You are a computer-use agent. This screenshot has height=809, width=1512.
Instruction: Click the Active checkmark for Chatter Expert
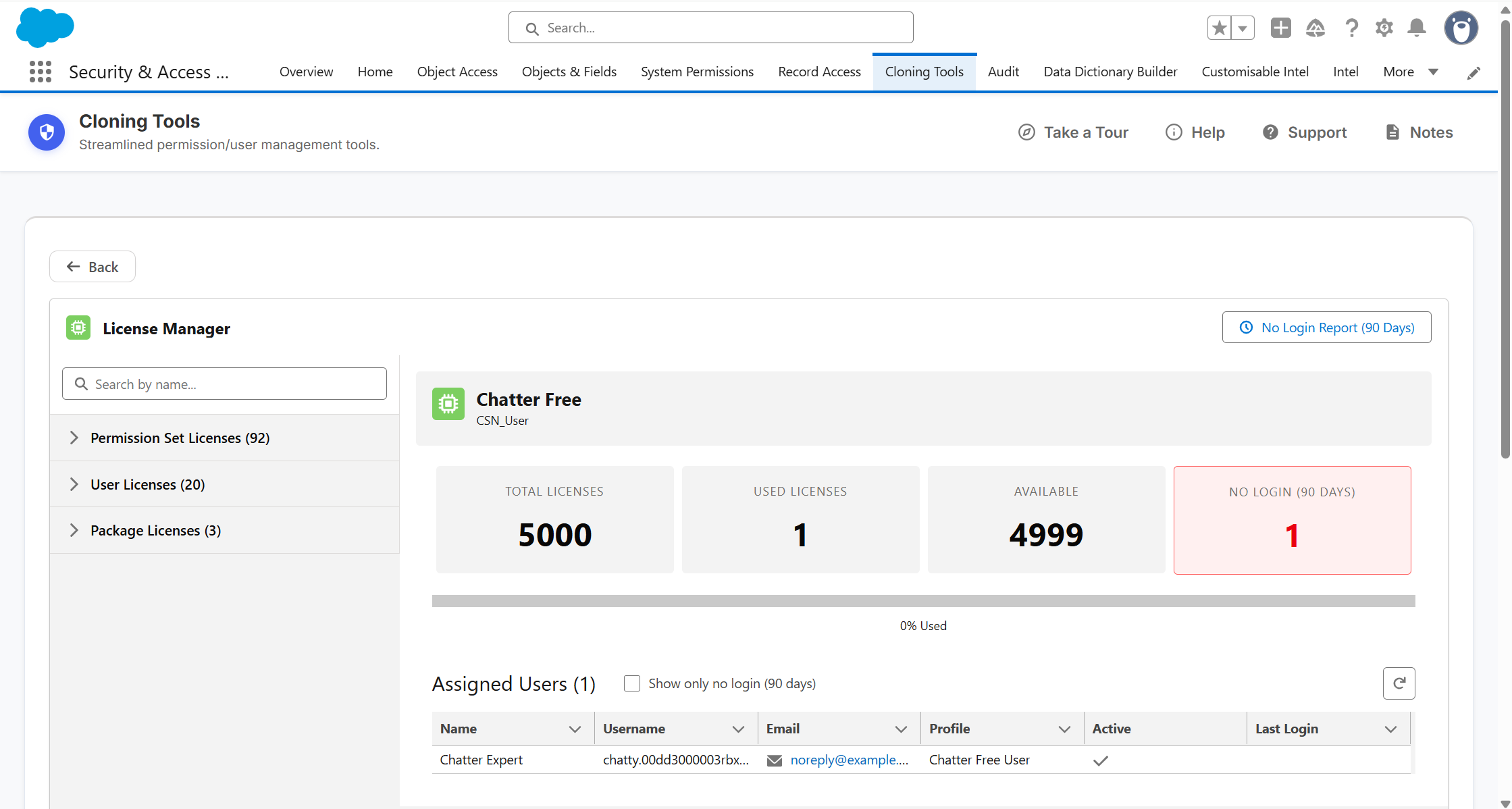tap(1101, 760)
